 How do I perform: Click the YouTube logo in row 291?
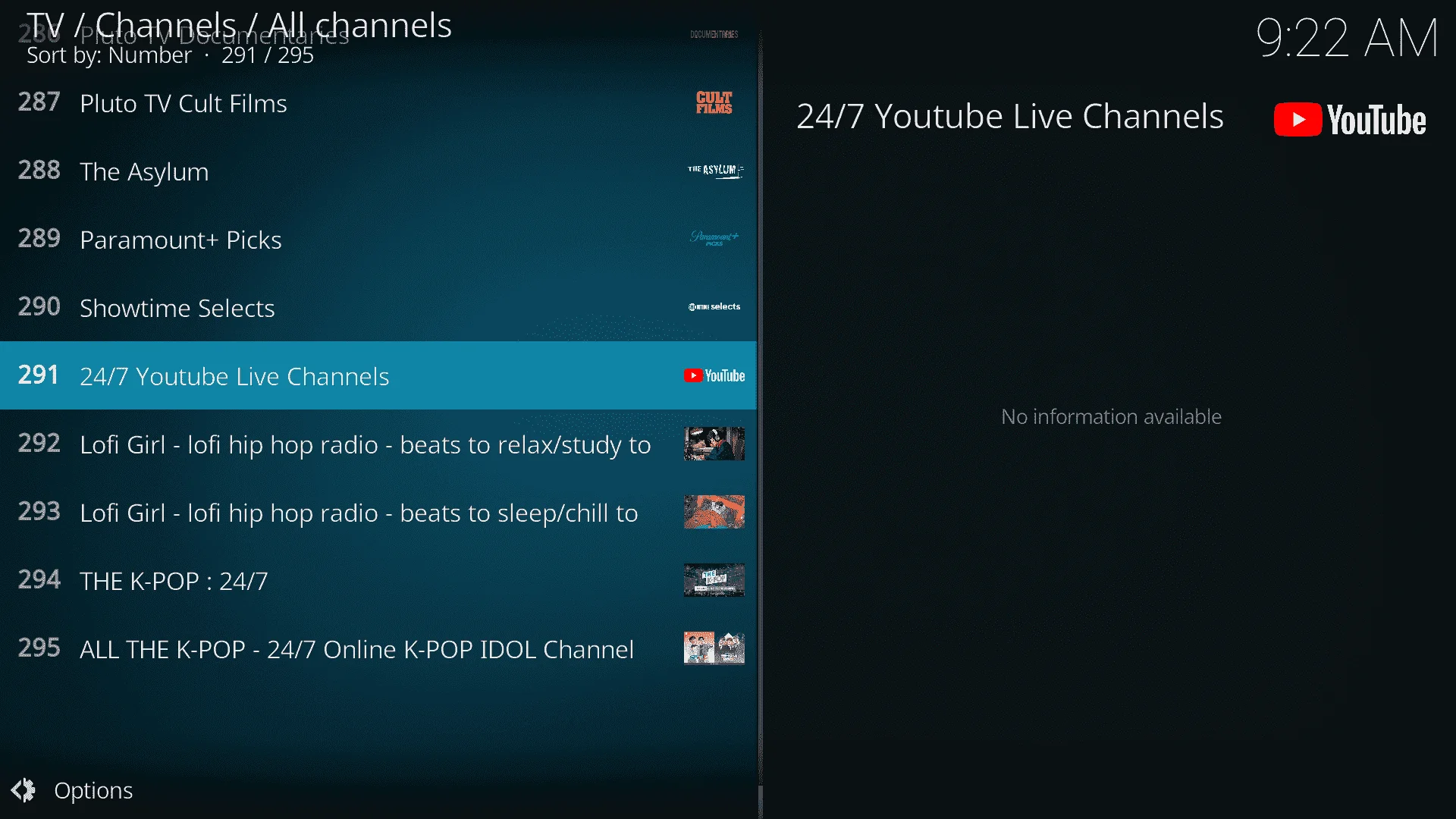tap(714, 375)
